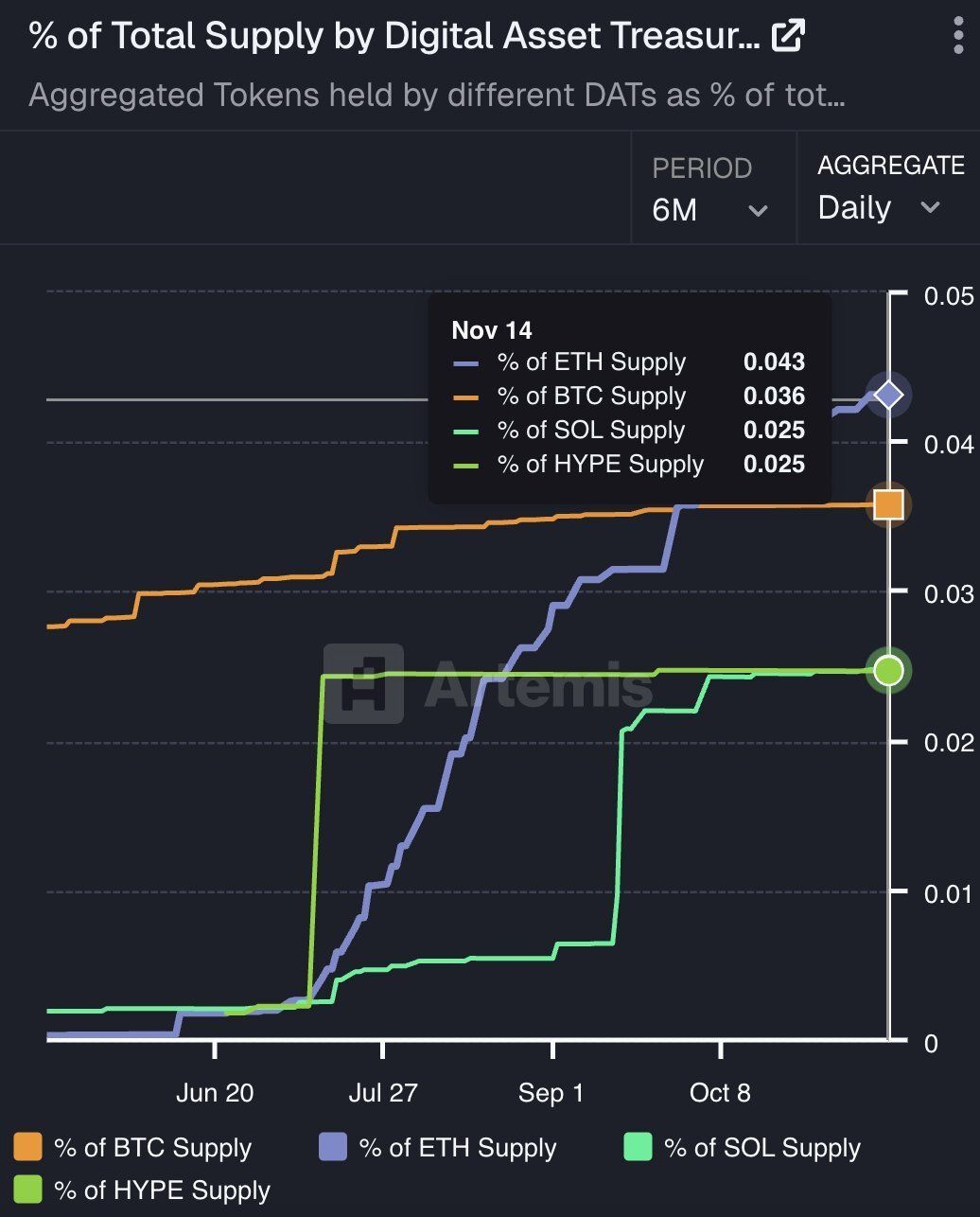Click the lime HYPE Supply legend icon
This screenshot has width=980, height=1217.
pyautogui.click(x=26, y=1191)
